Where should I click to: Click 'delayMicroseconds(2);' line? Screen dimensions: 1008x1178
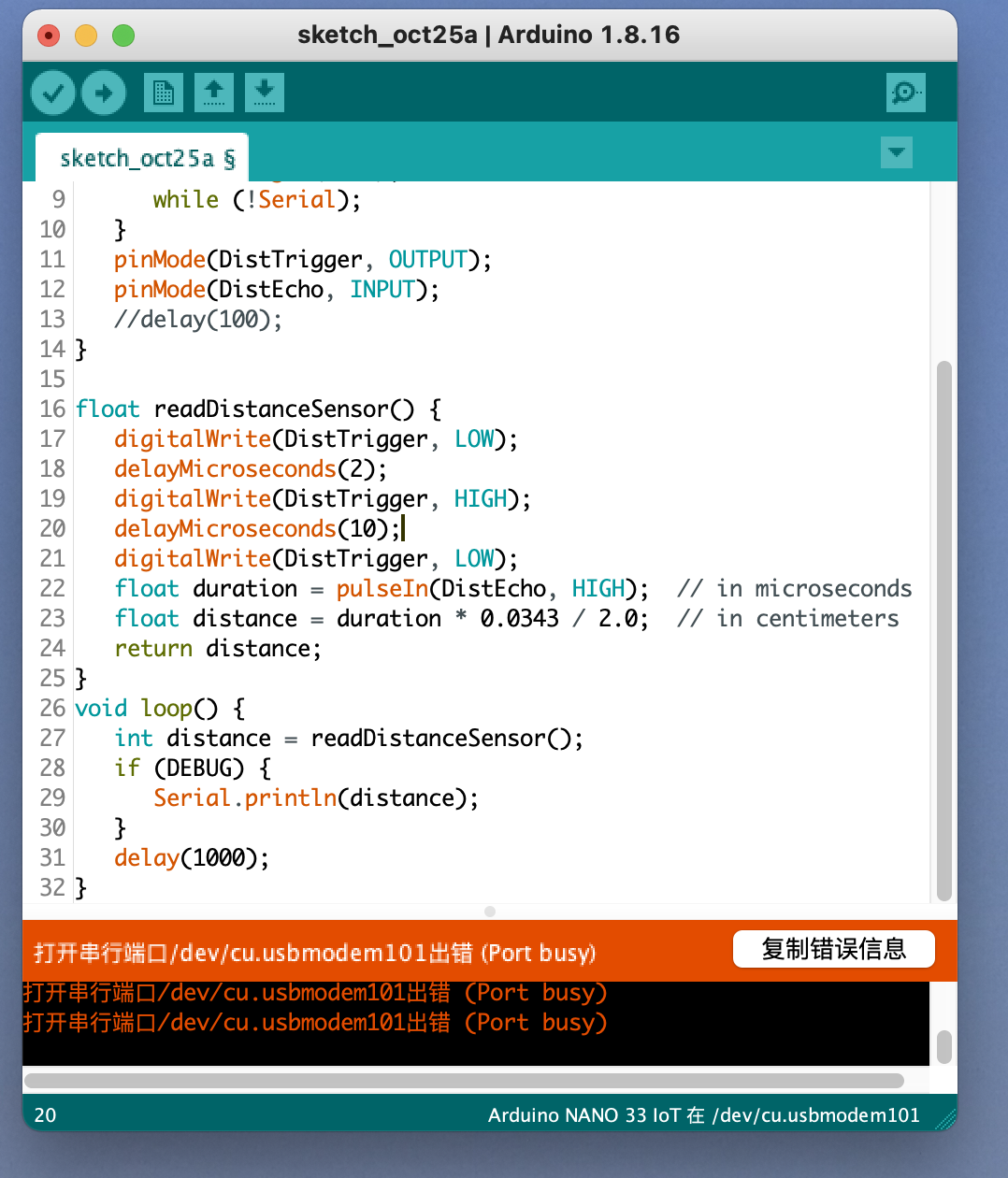[x=250, y=468]
